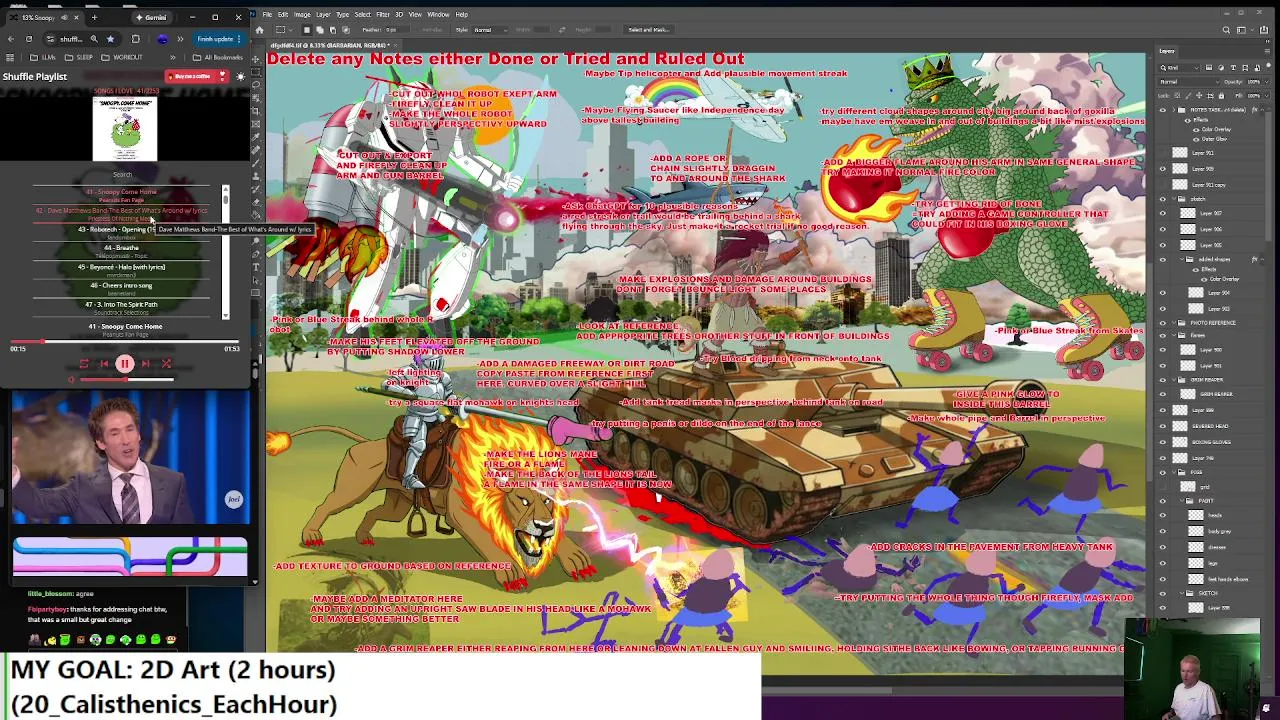
Task: Open All Bookmarks in the browser
Action: click(x=219, y=57)
